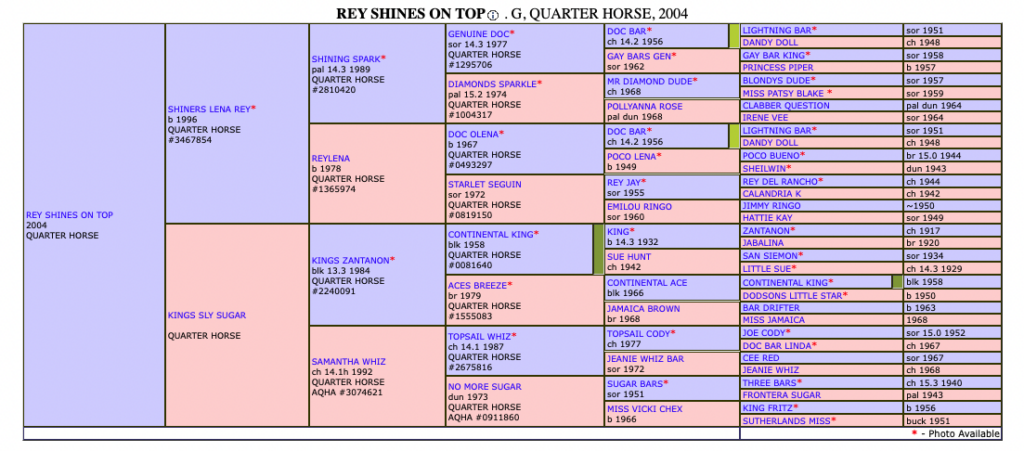The height and width of the screenshot is (451, 1024).
Task: Open the SUE HUNT link
Action: click(629, 257)
